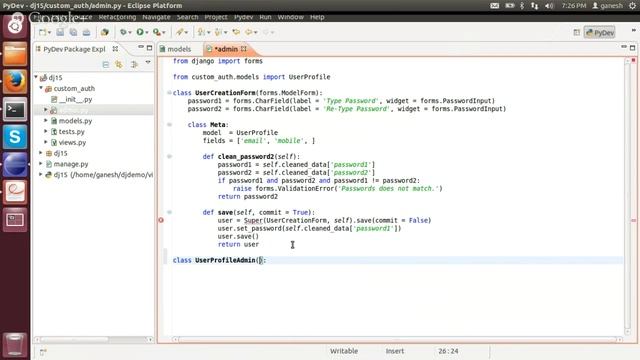Click the New file toolbar icon
The height and width of the screenshot is (360, 640).
click(42, 32)
